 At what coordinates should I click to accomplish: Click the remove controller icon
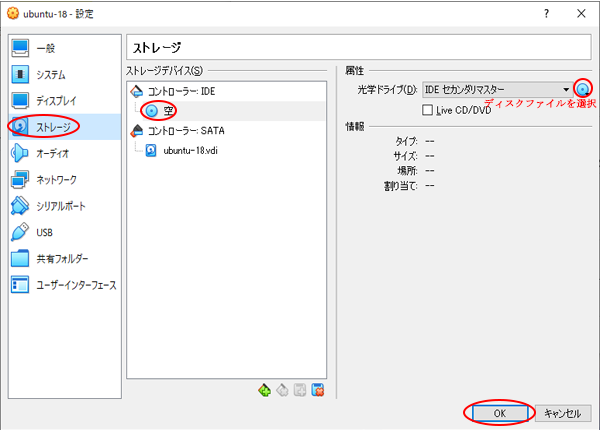(x=282, y=390)
